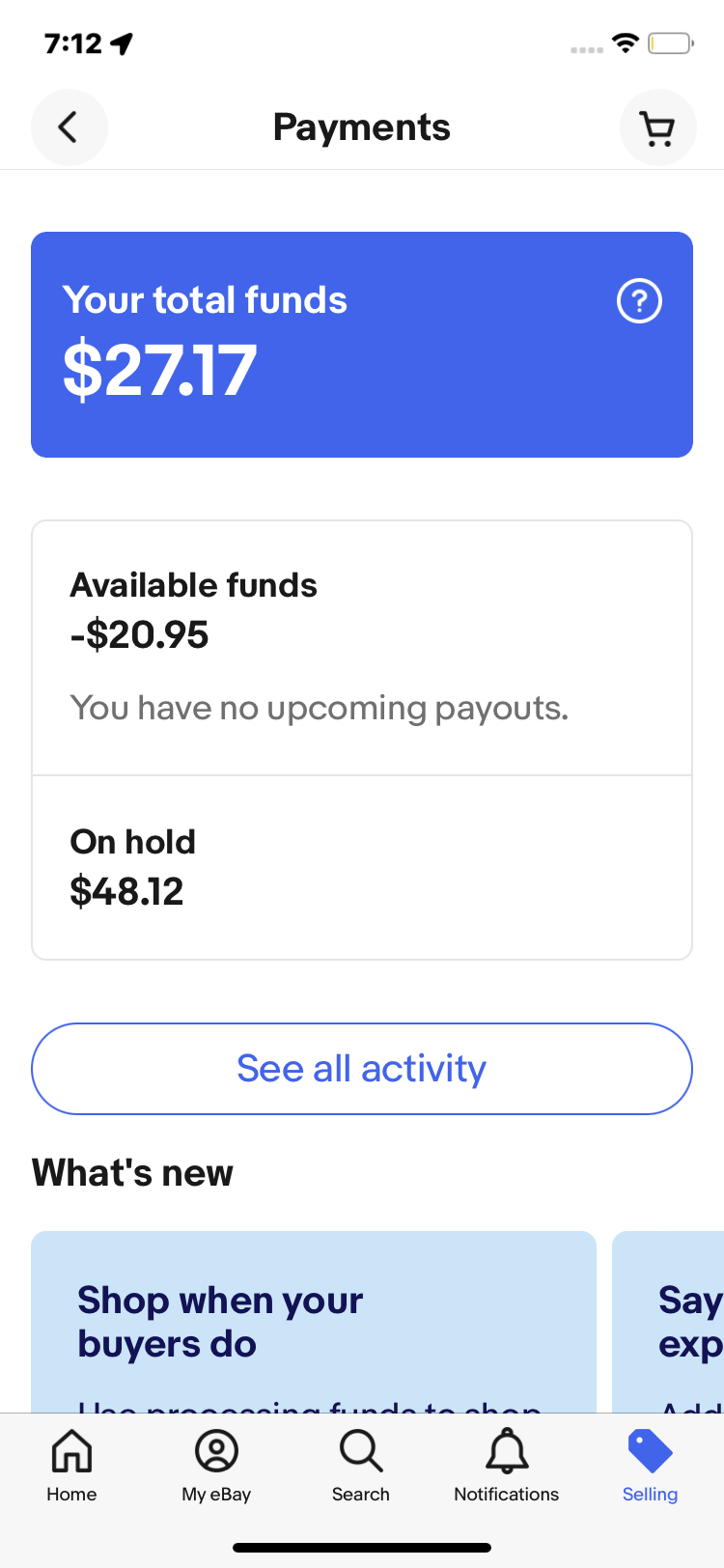Go to the Home tab
Image resolution: width=724 pixels, height=1568 pixels.
(71, 1466)
